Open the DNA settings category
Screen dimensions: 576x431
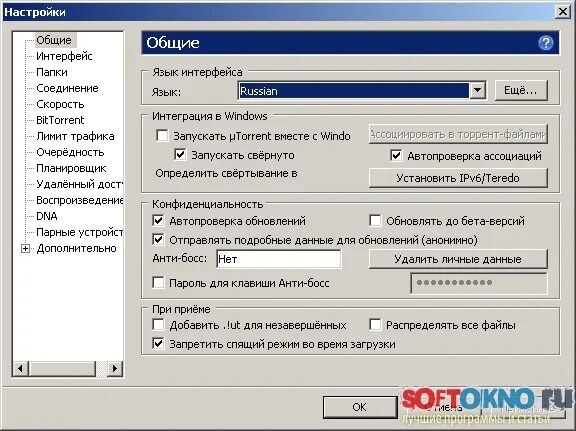coord(47,216)
